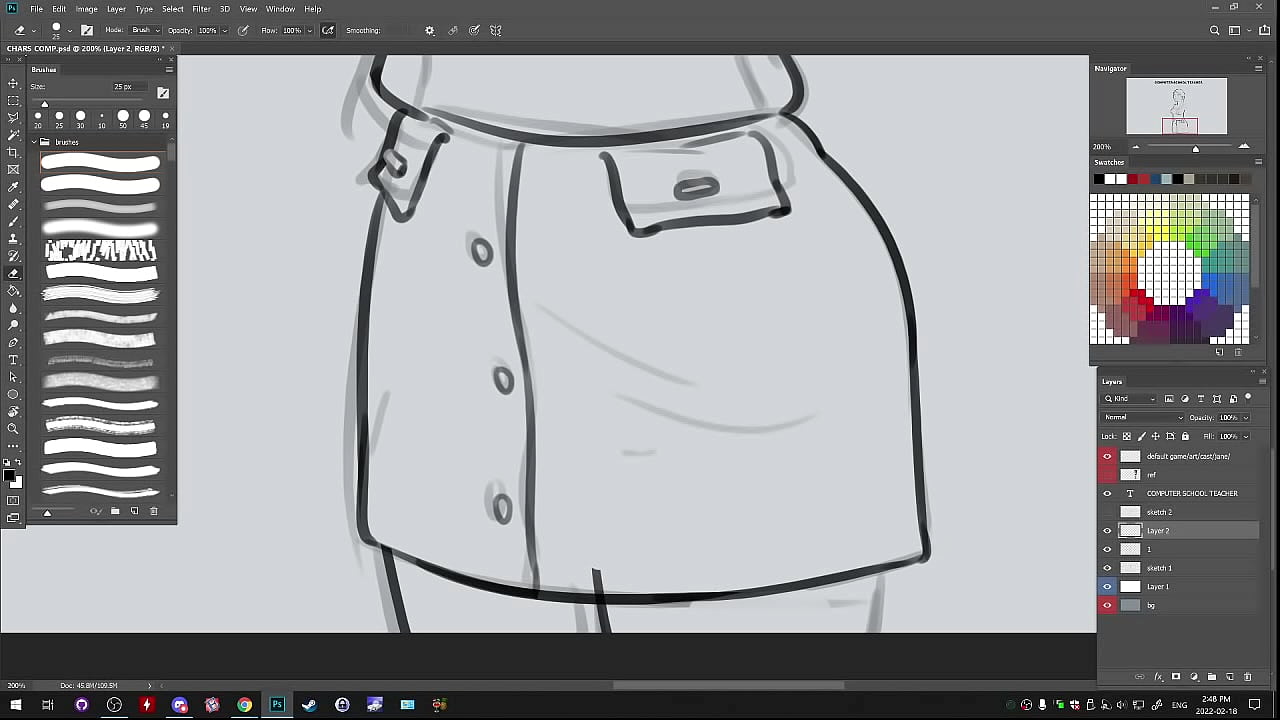Hide the COMPUTER SCHOOL TEACHER text layer

coord(1107,493)
